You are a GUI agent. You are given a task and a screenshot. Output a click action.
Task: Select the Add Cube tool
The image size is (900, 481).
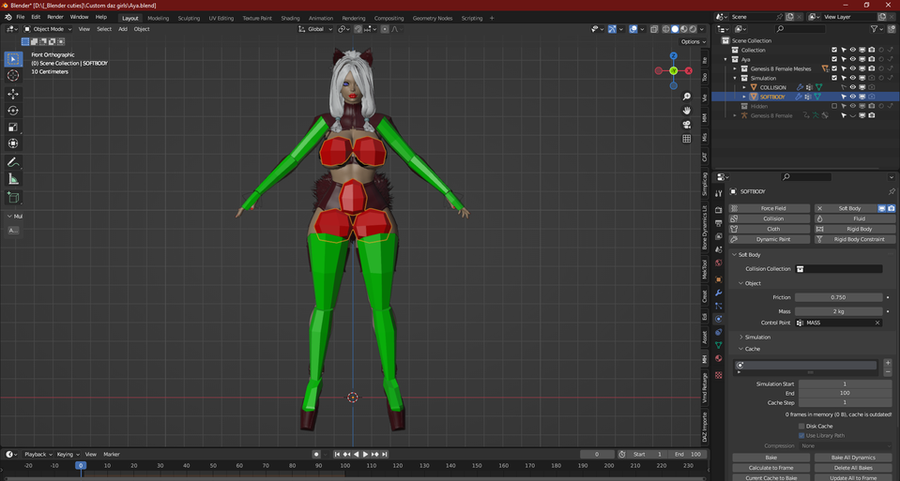click(x=13, y=197)
